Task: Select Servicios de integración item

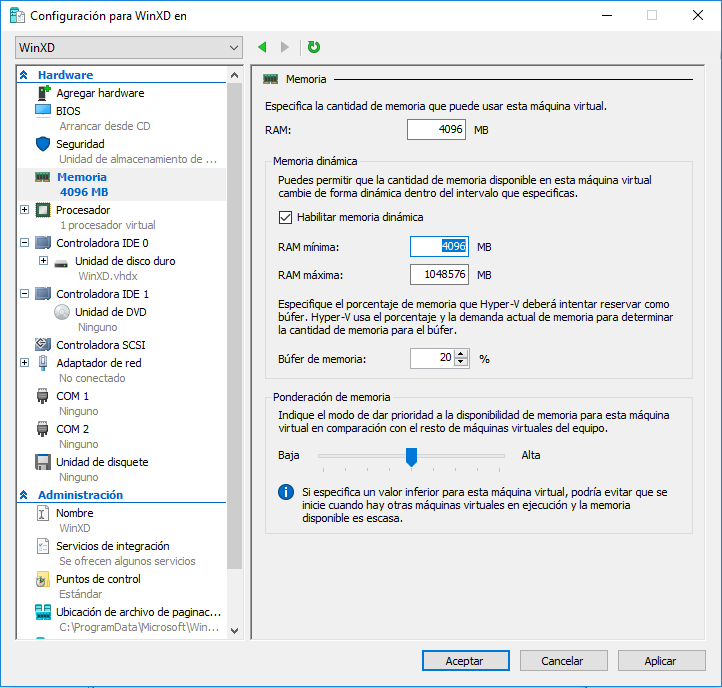Action: pos(113,546)
